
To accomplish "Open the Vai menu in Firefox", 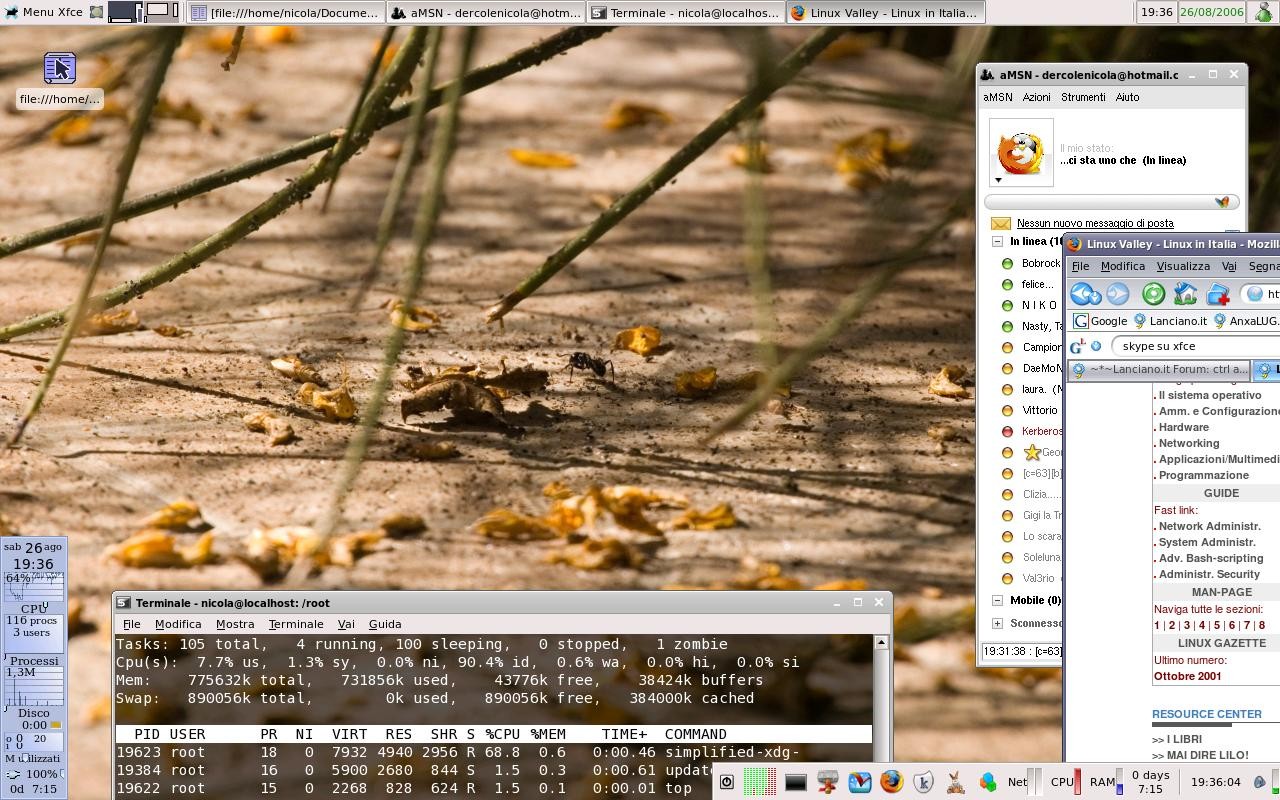I will pyautogui.click(x=1228, y=266).
